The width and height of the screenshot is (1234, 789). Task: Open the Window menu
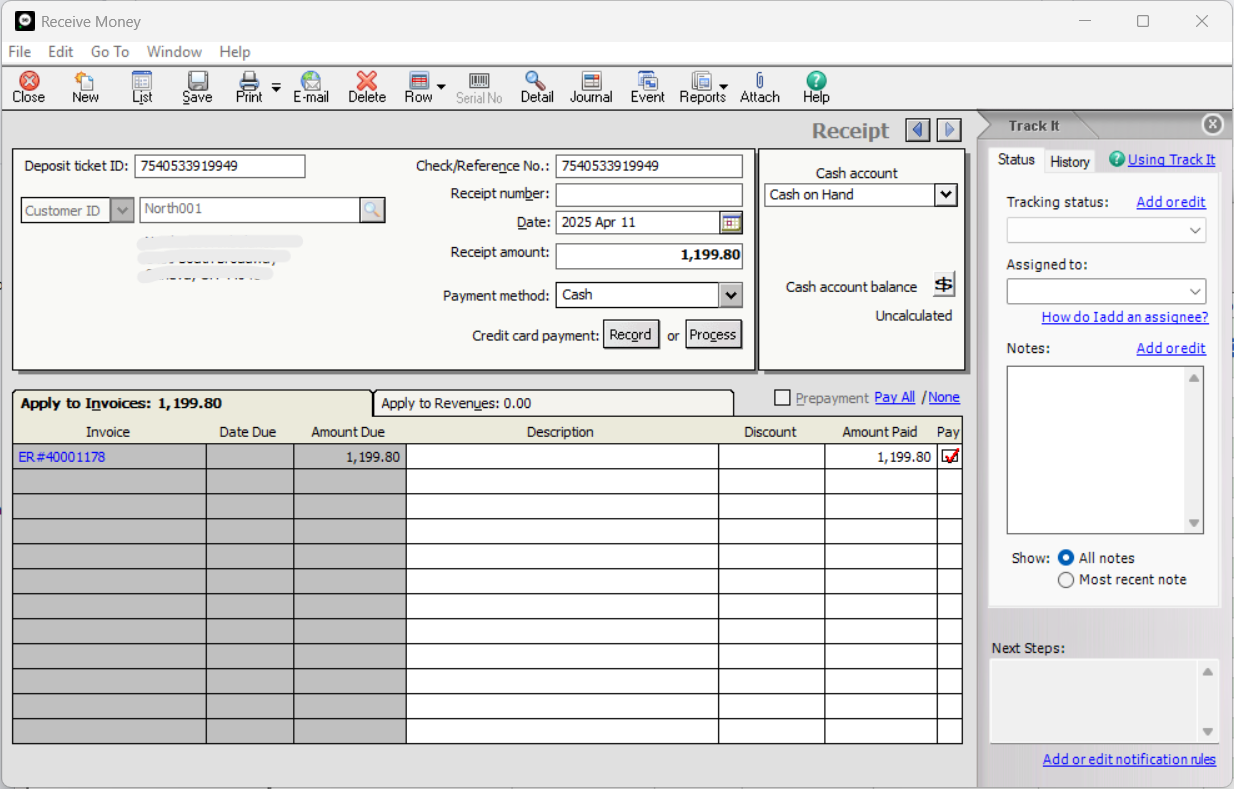tap(174, 52)
